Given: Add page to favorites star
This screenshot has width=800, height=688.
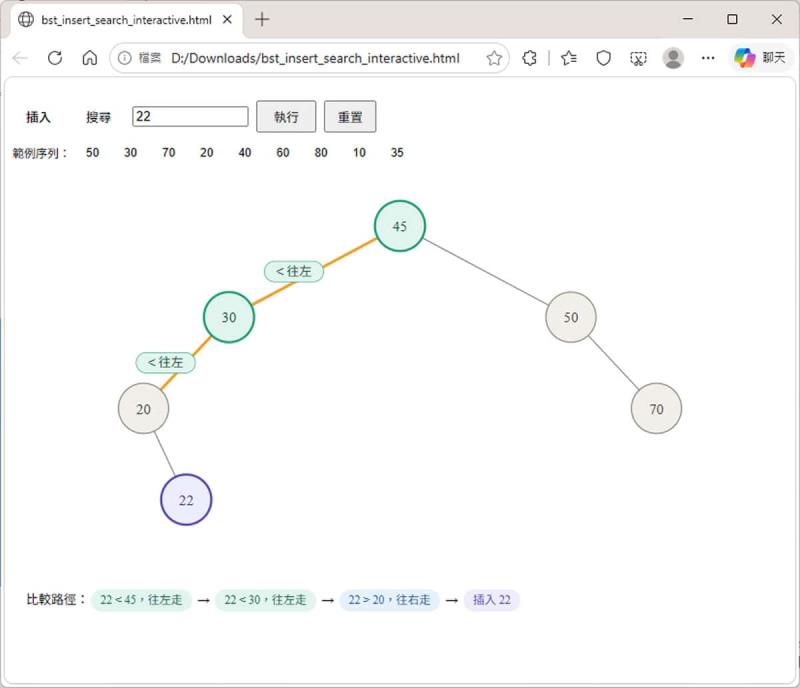Looking at the screenshot, I should 494,58.
